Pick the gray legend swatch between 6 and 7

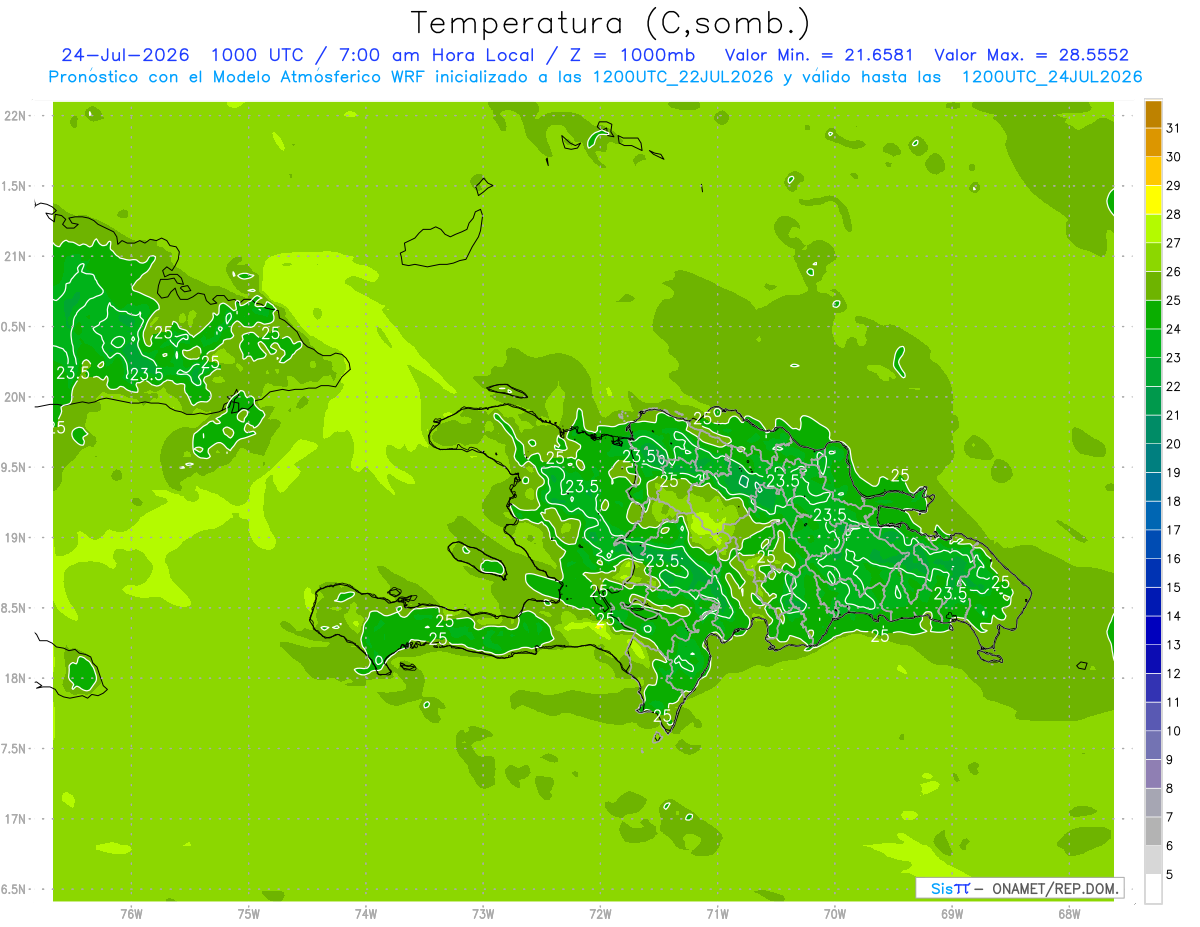click(x=1153, y=831)
